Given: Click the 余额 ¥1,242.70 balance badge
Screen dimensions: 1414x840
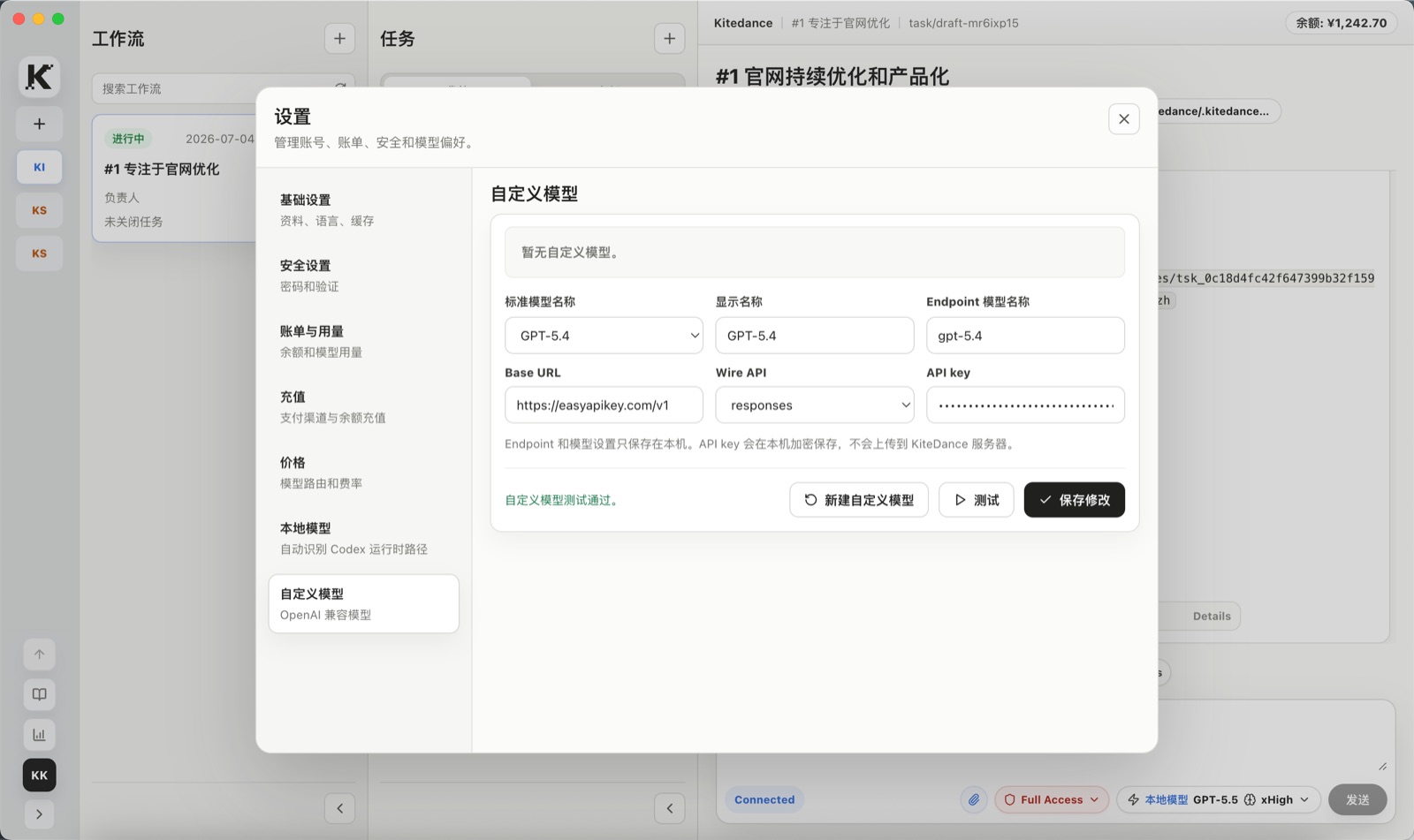Looking at the screenshot, I should point(1341,23).
